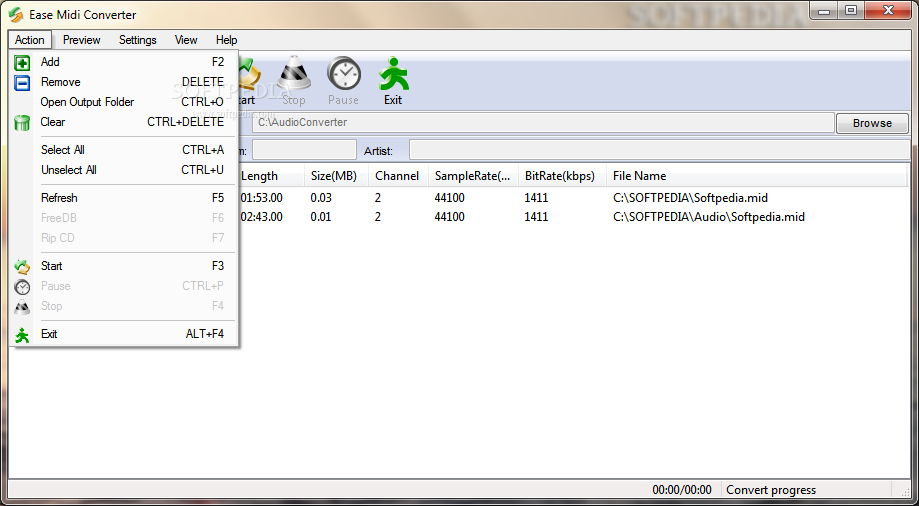Viewport: 919px width, 506px height.
Task: Select file C:\SOFTPEDIA\Softpedia.mid row
Action: click(690, 198)
